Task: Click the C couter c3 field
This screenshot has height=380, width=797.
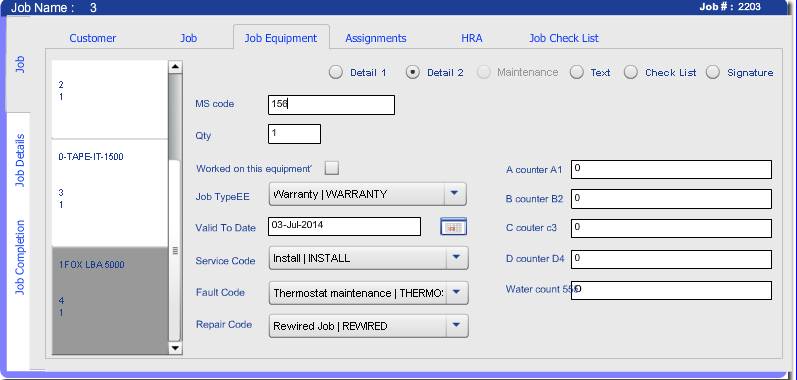Action: tap(671, 229)
